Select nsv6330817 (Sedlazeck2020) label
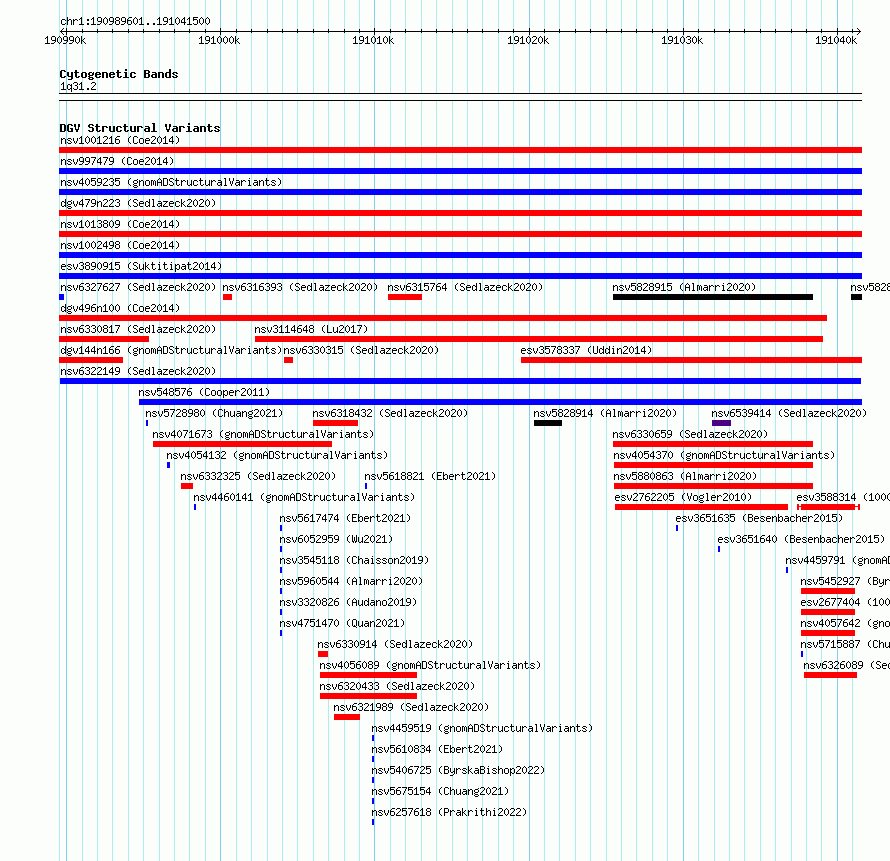 point(138,329)
